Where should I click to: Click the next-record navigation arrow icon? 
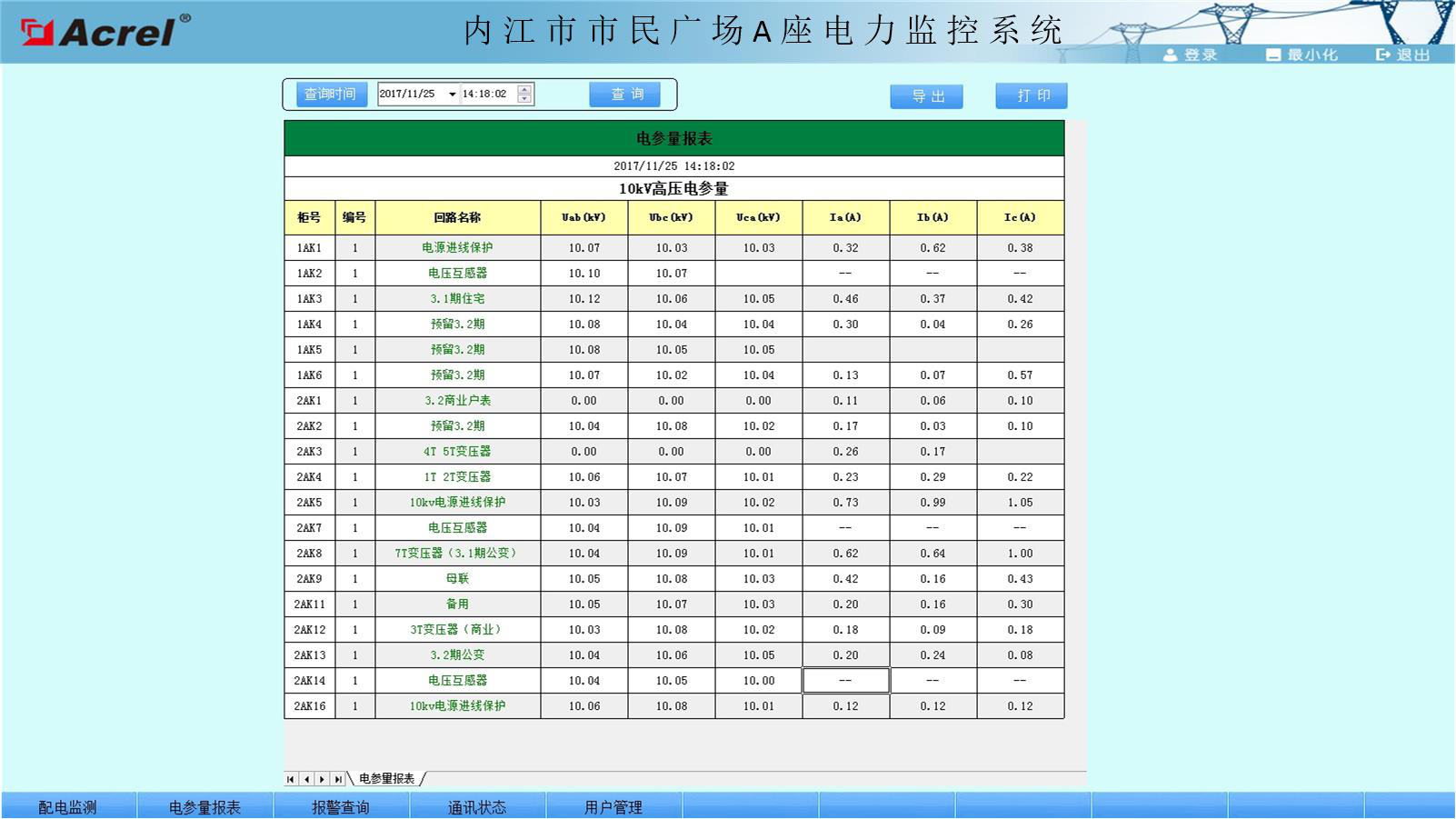[323, 778]
